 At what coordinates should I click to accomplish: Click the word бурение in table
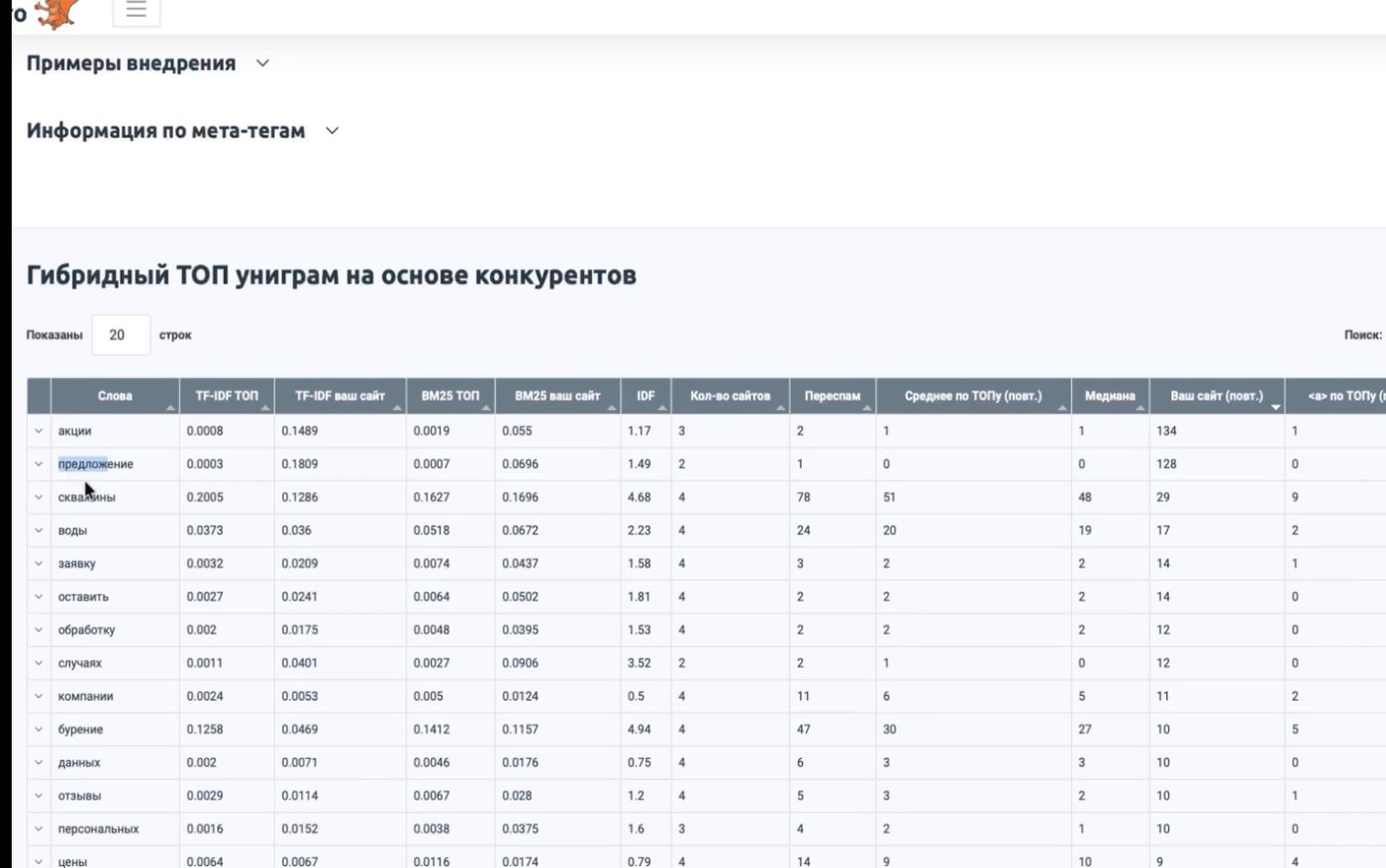[80, 729]
